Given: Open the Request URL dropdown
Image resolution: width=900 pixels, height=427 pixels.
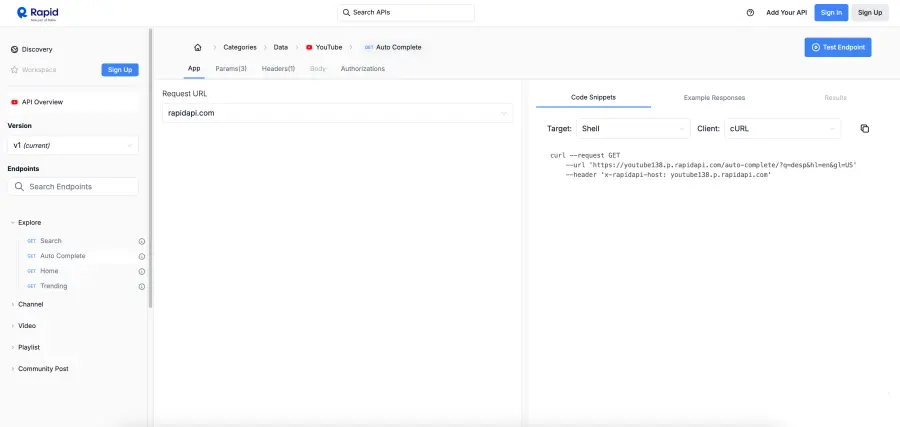Looking at the screenshot, I should [338, 113].
